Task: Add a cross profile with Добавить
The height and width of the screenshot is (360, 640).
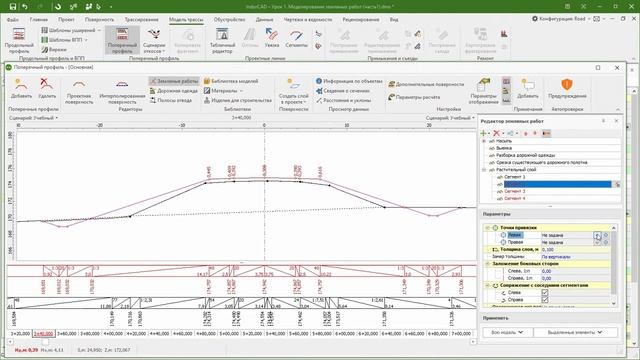Action: (21, 89)
